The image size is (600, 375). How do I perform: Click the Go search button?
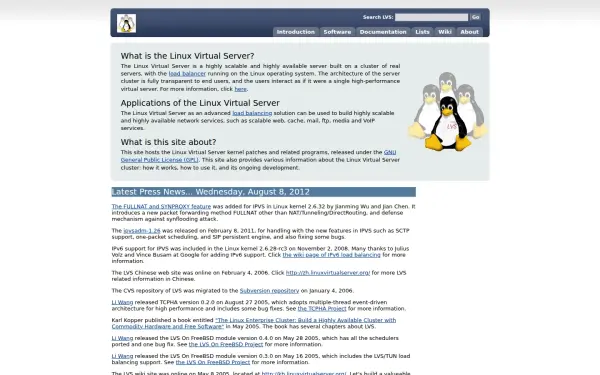(475, 17)
